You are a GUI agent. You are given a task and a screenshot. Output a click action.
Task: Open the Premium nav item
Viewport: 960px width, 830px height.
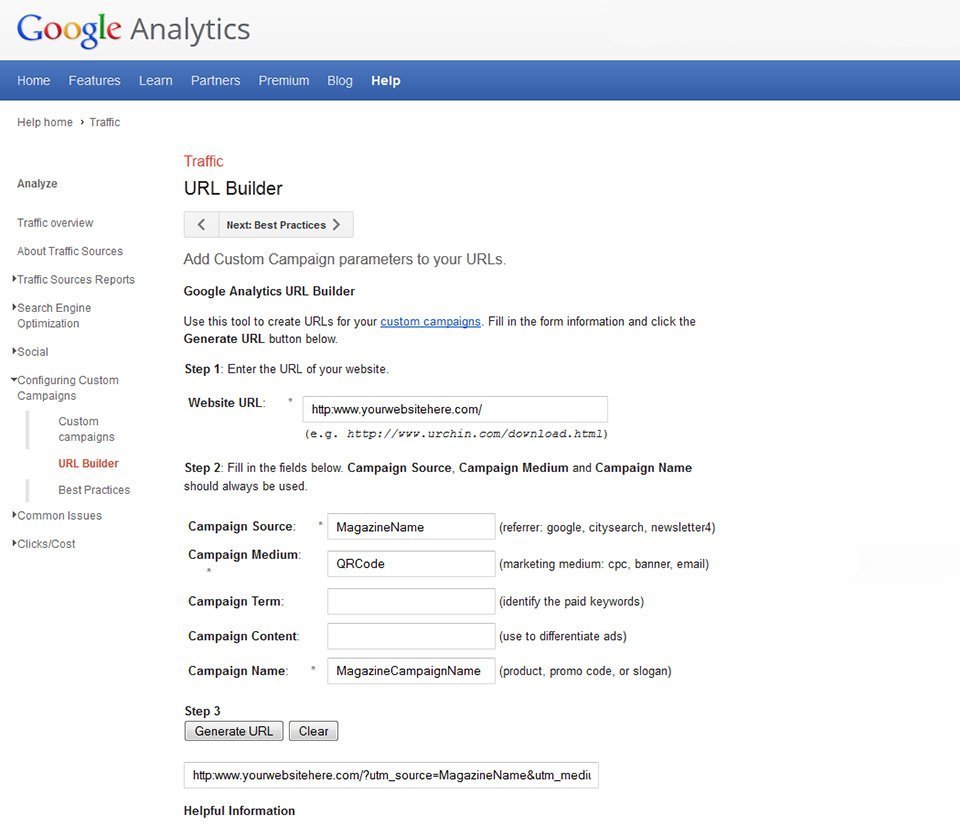coord(283,80)
